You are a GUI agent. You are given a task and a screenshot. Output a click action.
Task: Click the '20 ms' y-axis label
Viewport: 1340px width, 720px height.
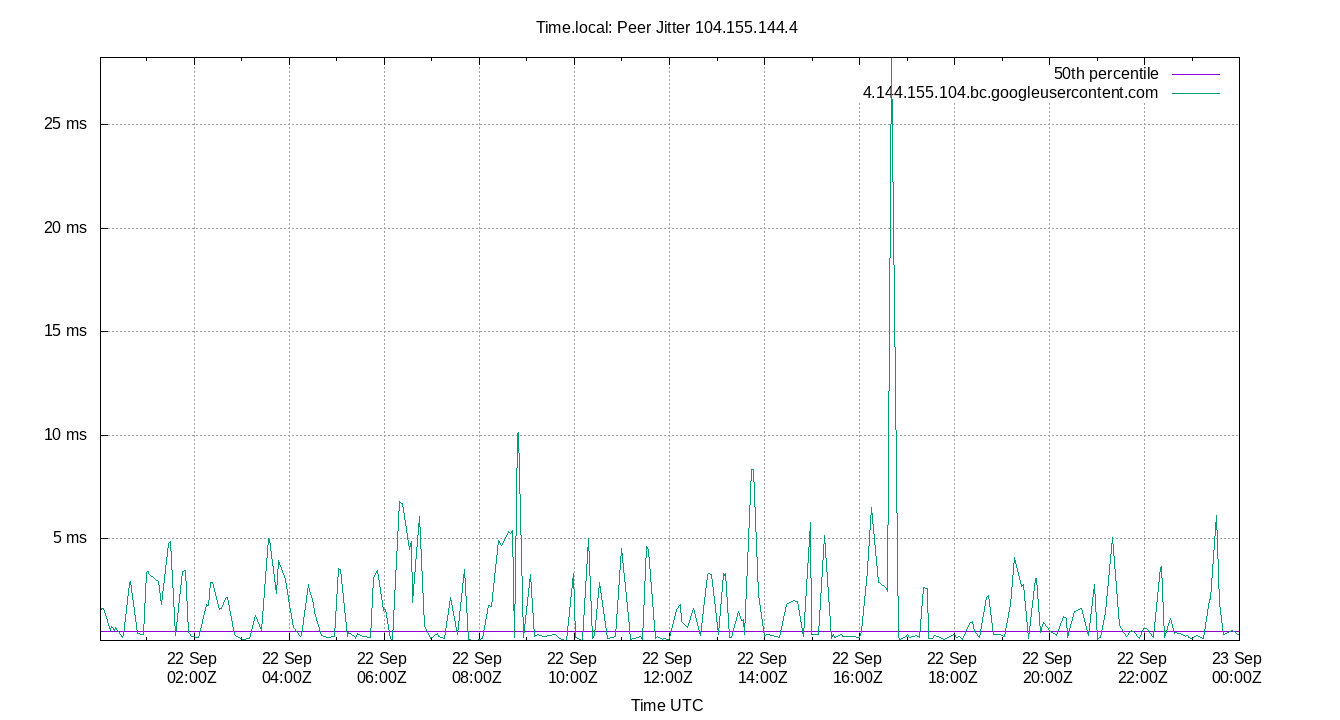tap(65, 228)
